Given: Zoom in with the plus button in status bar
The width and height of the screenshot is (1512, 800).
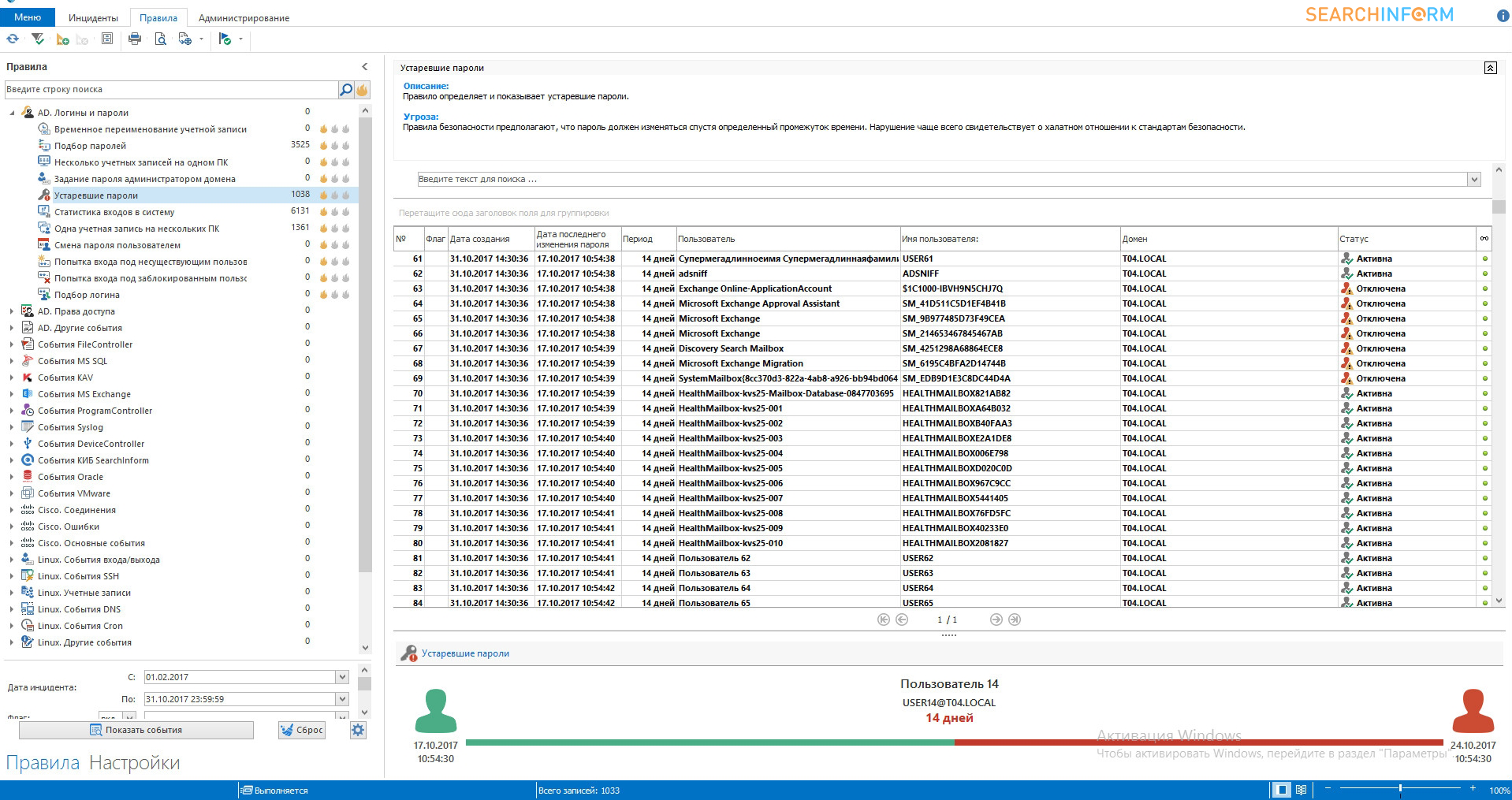Looking at the screenshot, I should click(1473, 789).
